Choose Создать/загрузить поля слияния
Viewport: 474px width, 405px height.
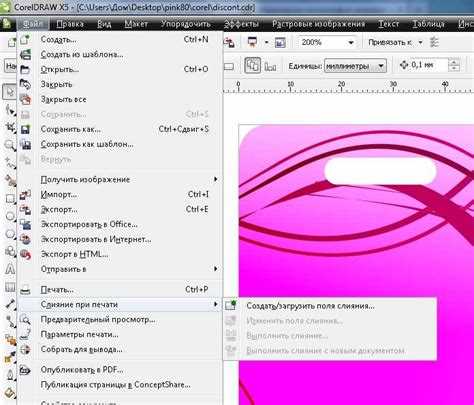tap(310, 306)
